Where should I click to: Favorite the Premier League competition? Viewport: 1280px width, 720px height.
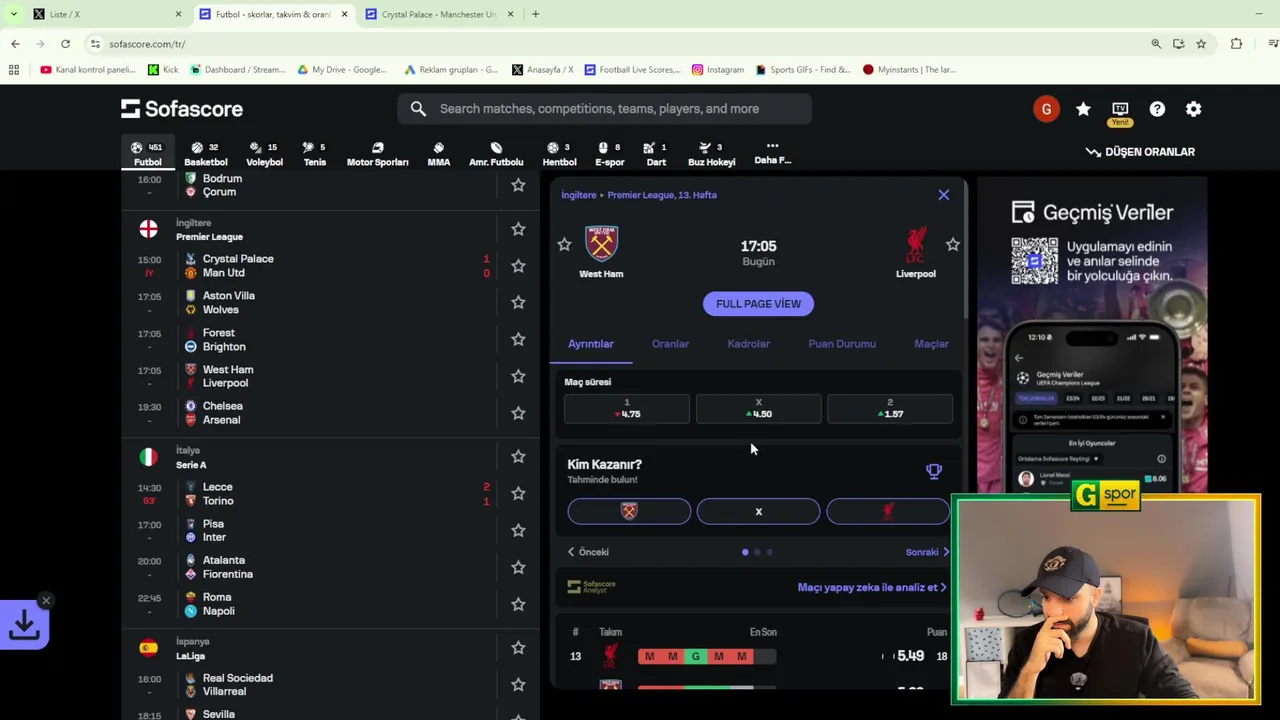518,229
